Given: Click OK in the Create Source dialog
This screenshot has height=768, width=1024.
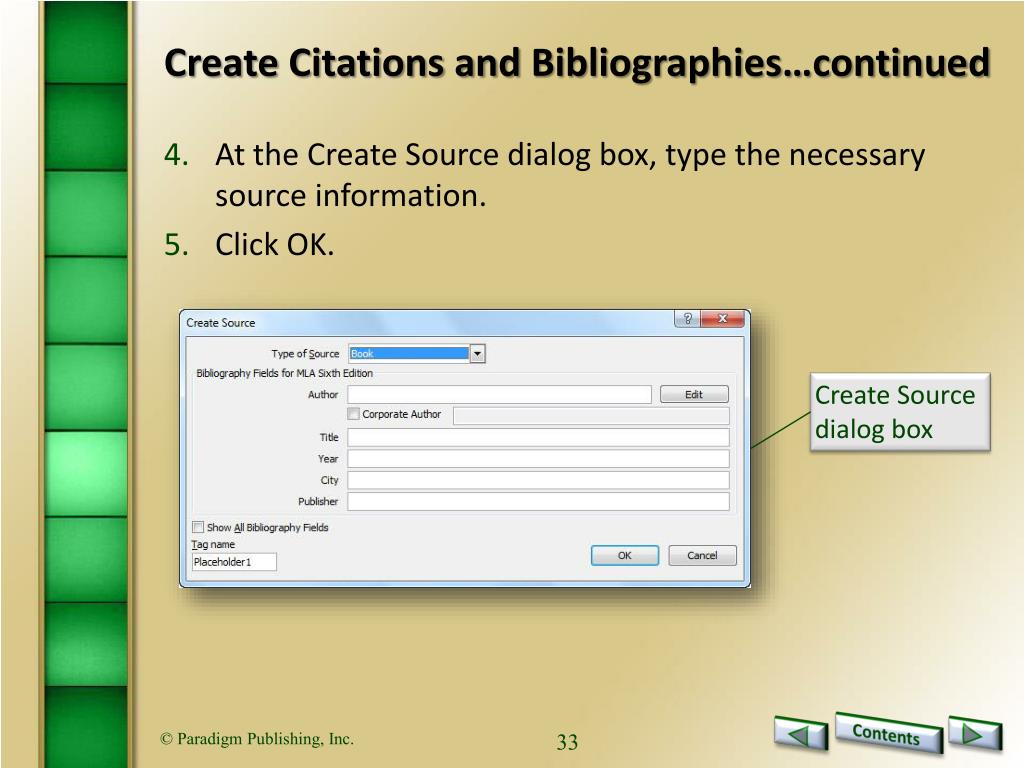Looking at the screenshot, I should (x=625, y=555).
